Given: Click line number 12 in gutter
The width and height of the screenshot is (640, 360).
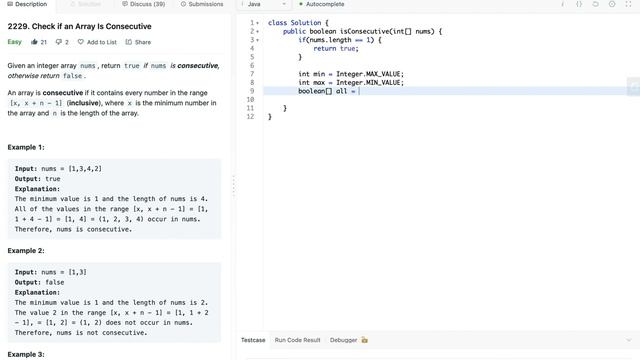Looking at the screenshot, I should (x=251, y=117).
